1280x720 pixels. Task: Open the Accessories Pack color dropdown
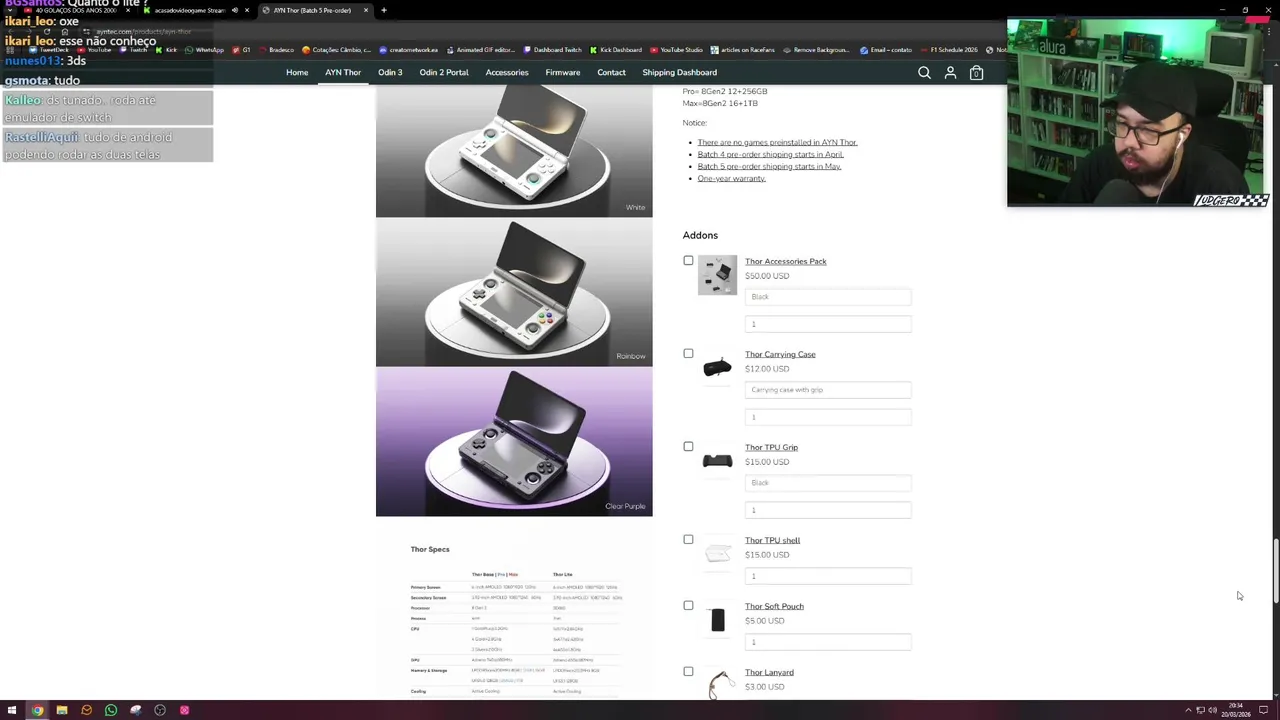tap(828, 297)
